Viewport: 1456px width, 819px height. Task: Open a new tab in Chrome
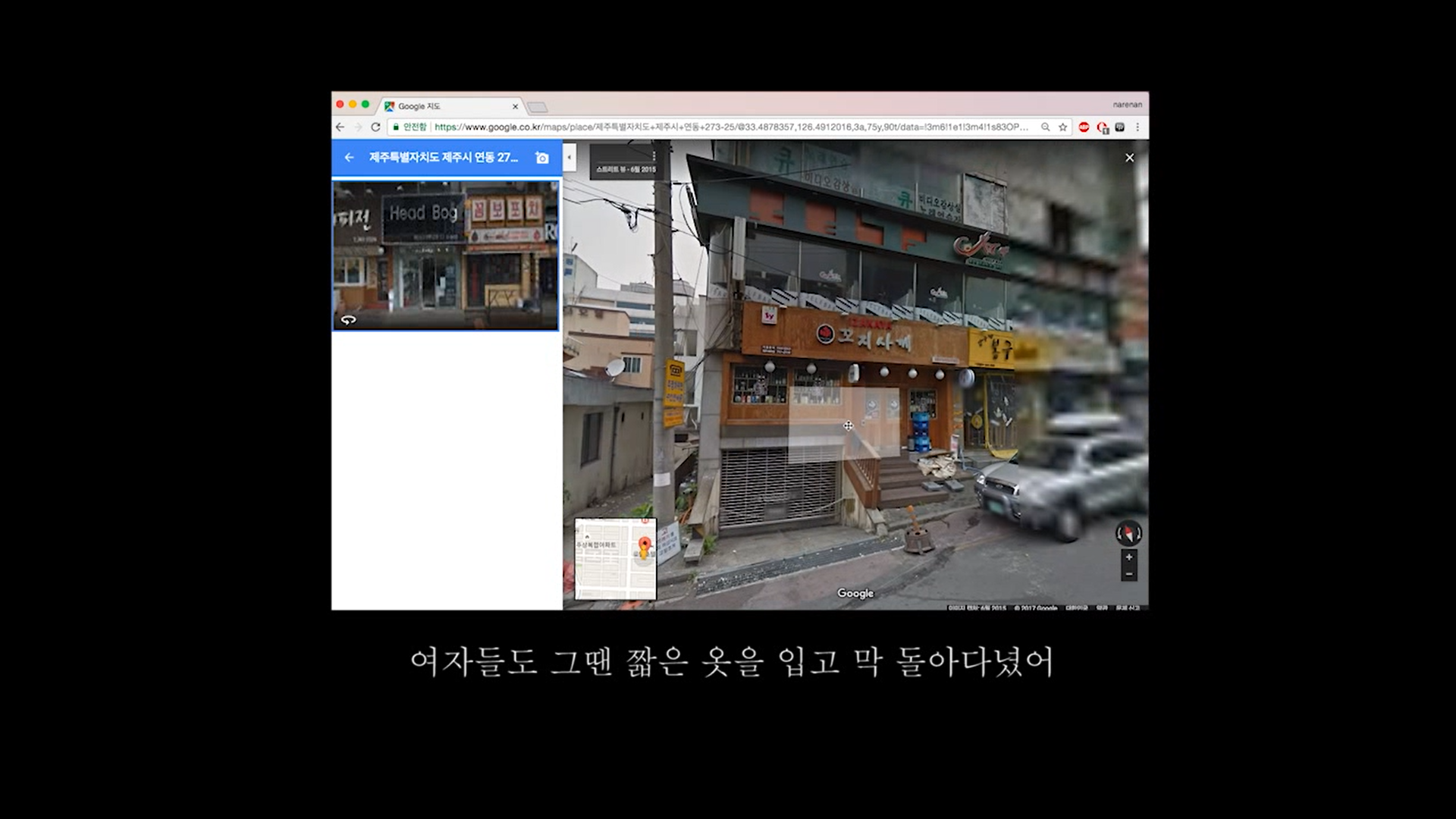pyautogui.click(x=537, y=107)
